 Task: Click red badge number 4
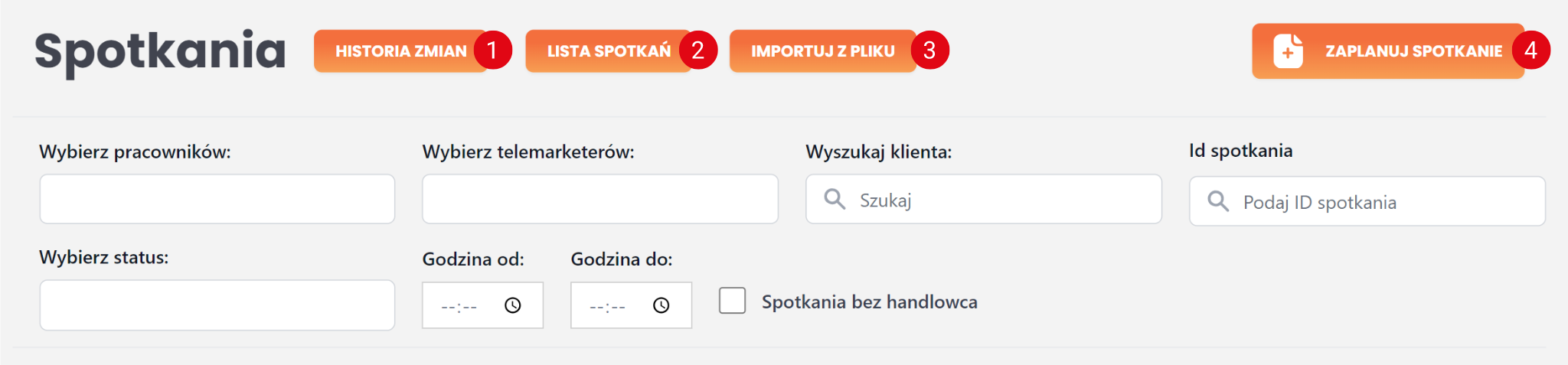[1530, 51]
